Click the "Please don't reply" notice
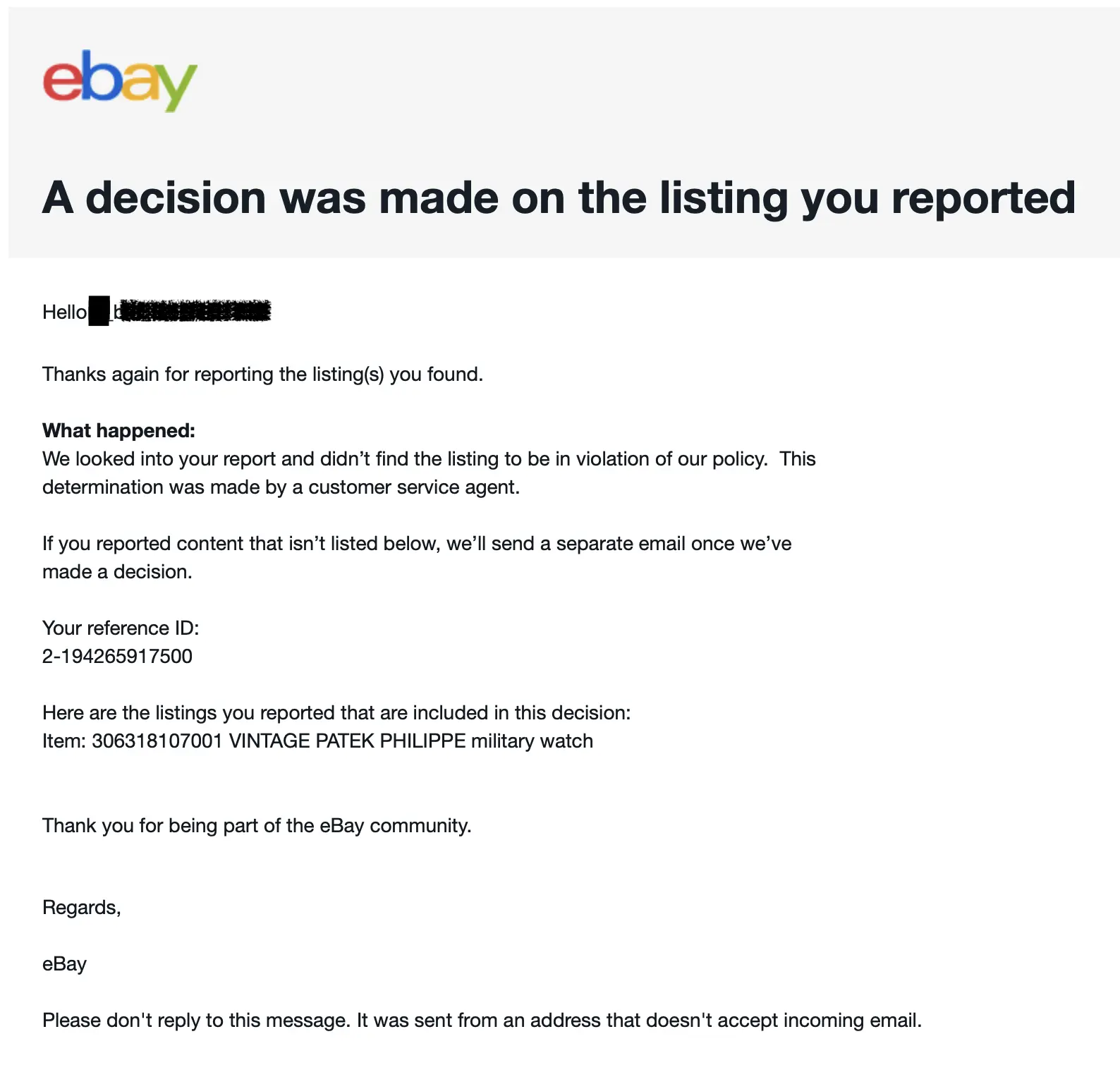The height and width of the screenshot is (1065, 1120). [x=482, y=1020]
